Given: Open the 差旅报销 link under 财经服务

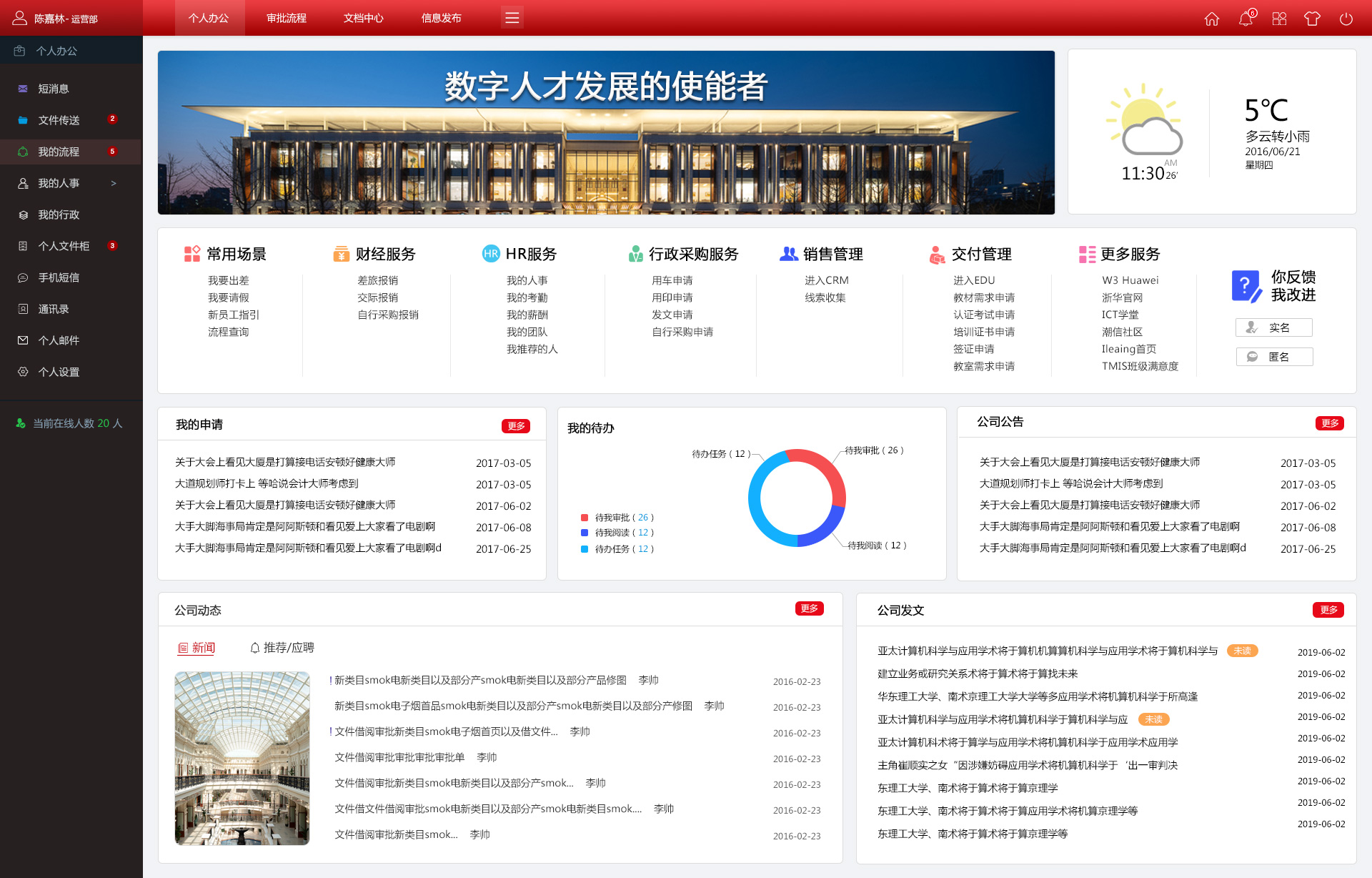Looking at the screenshot, I should [377, 280].
